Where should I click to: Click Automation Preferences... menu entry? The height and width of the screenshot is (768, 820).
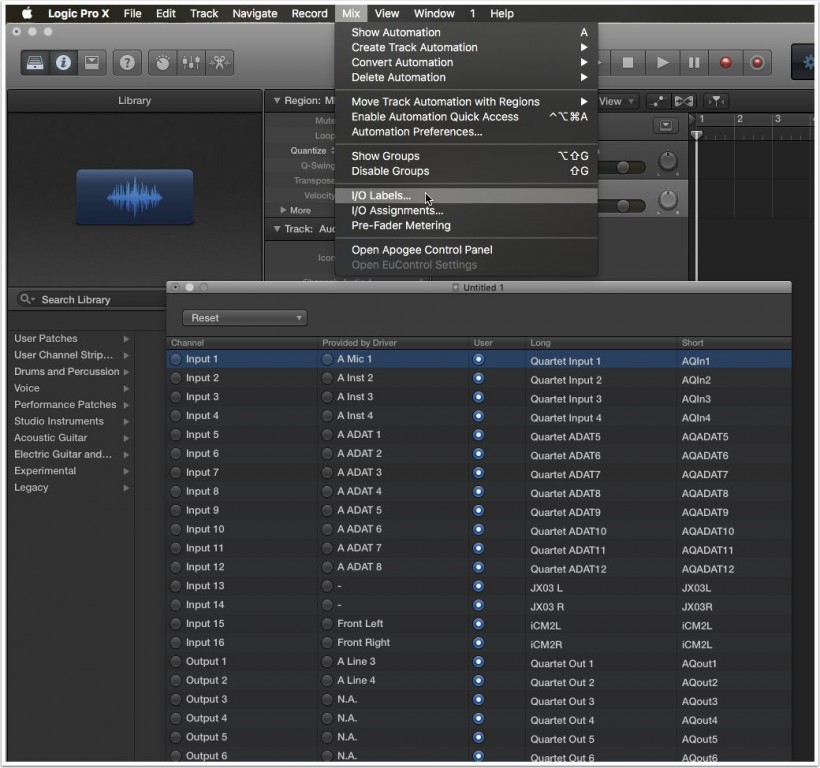[466, 132]
